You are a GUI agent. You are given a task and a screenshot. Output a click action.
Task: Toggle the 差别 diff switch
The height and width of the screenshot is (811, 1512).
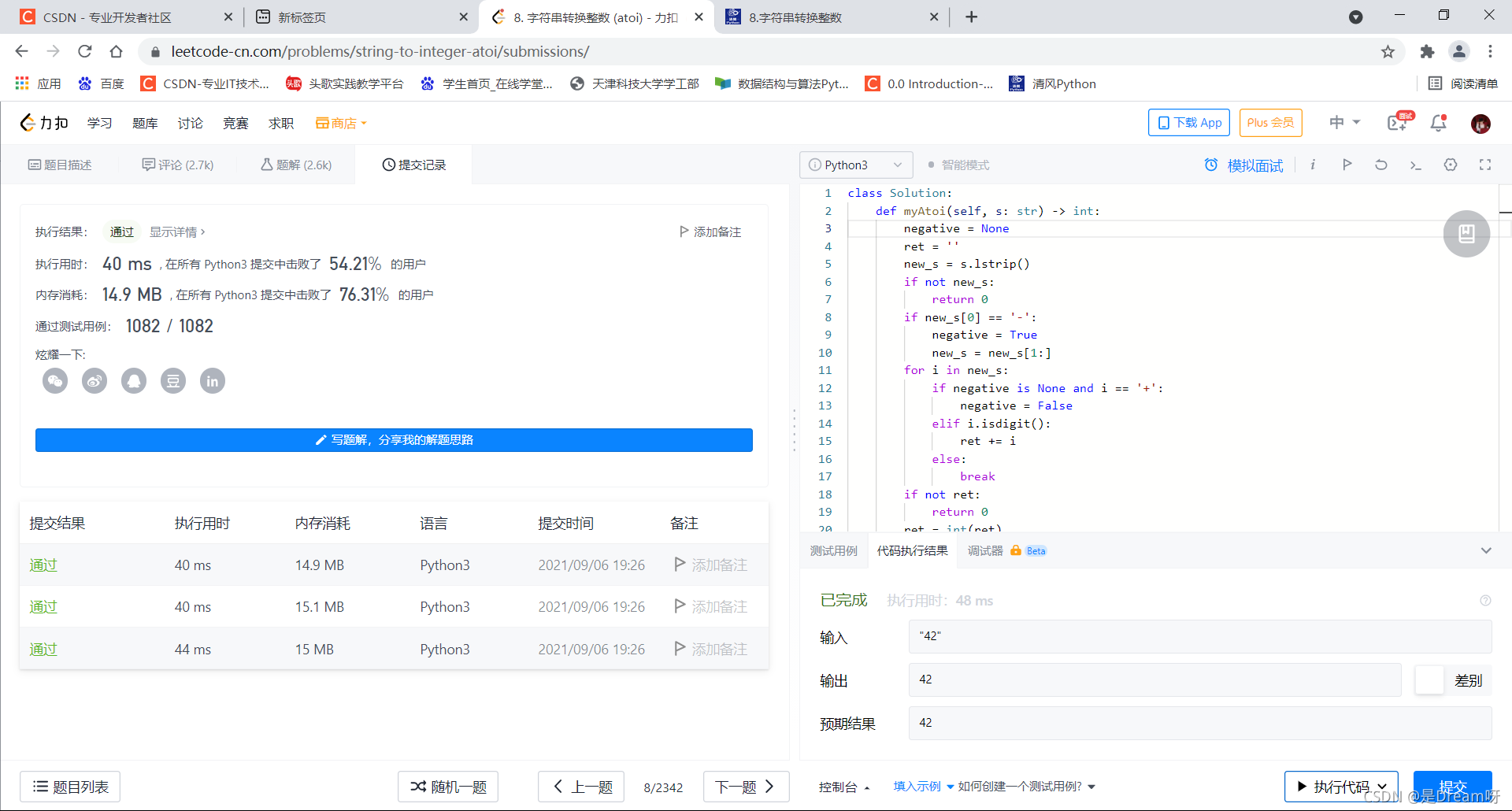pos(1429,680)
